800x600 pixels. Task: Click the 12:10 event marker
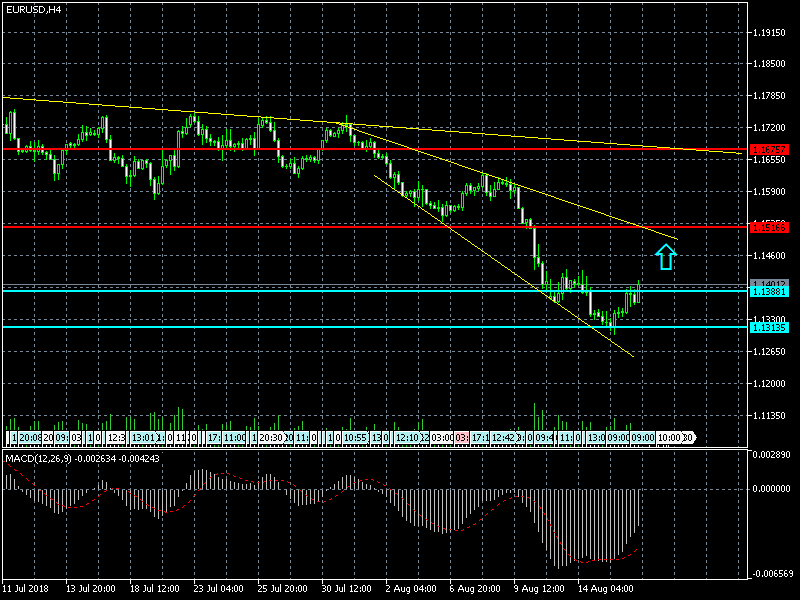click(407, 438)
